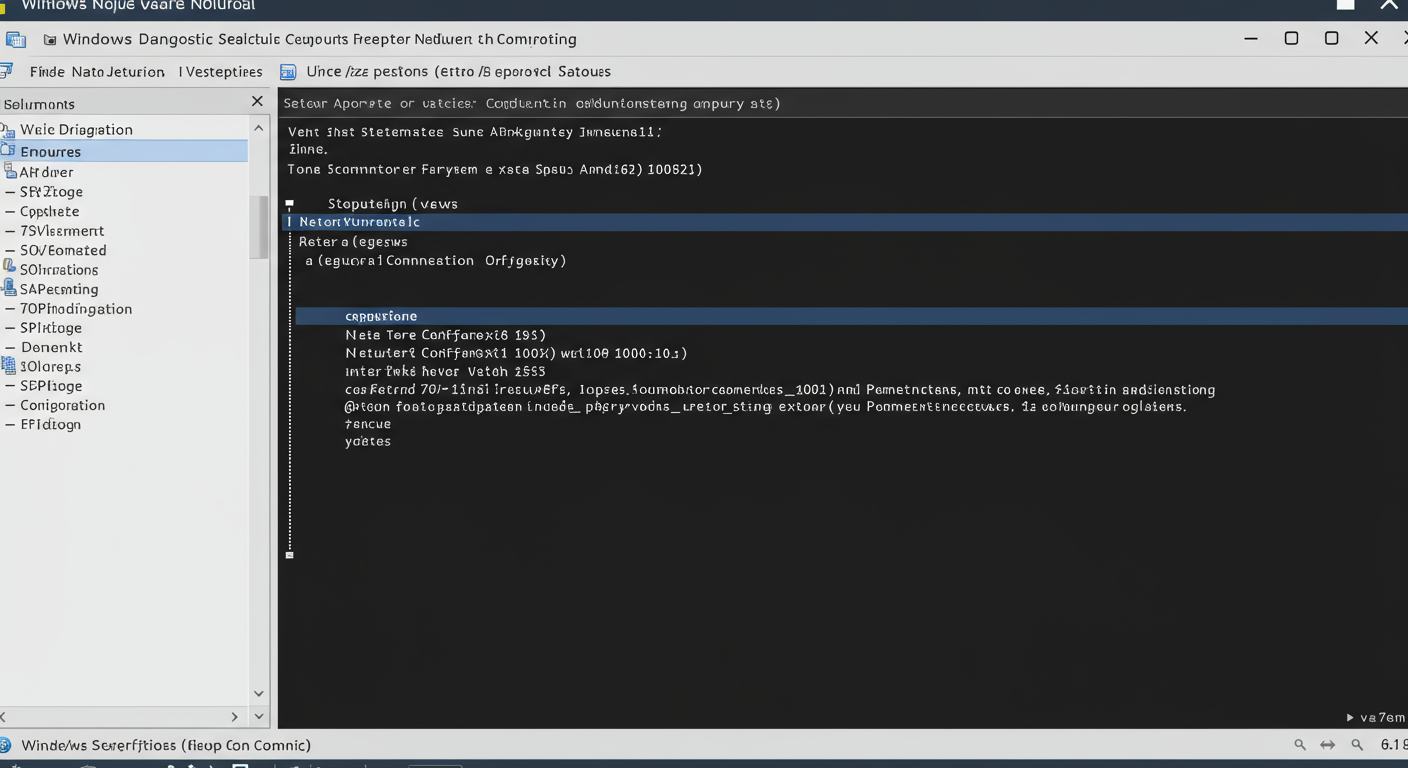Click the icon next to 'SAPecrnting'
The width and height of the screenshot is (1408, 768).
(9, 289)
